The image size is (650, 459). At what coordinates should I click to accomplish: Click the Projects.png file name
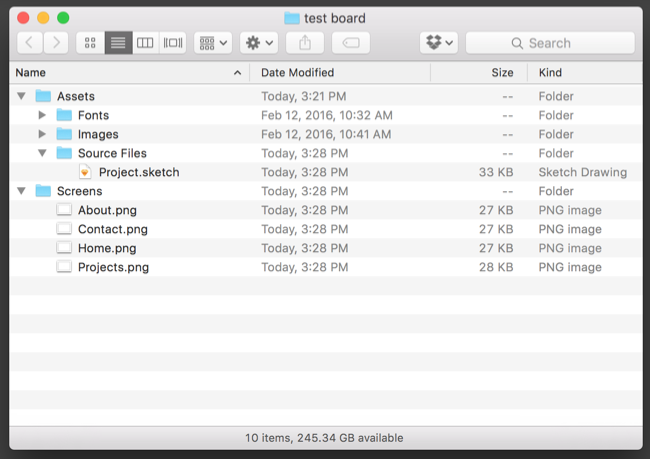point(113,267)
